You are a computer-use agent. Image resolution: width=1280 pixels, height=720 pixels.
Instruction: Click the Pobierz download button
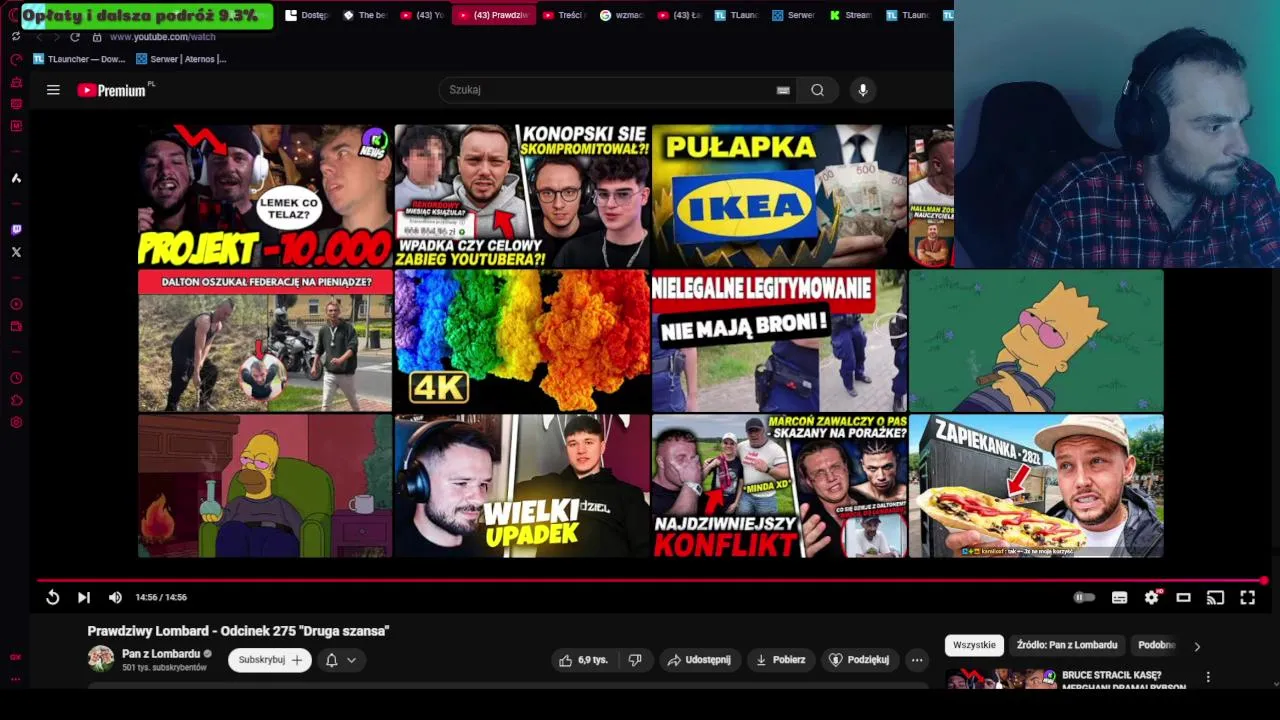pyautogui.click(x=780, y=660)
